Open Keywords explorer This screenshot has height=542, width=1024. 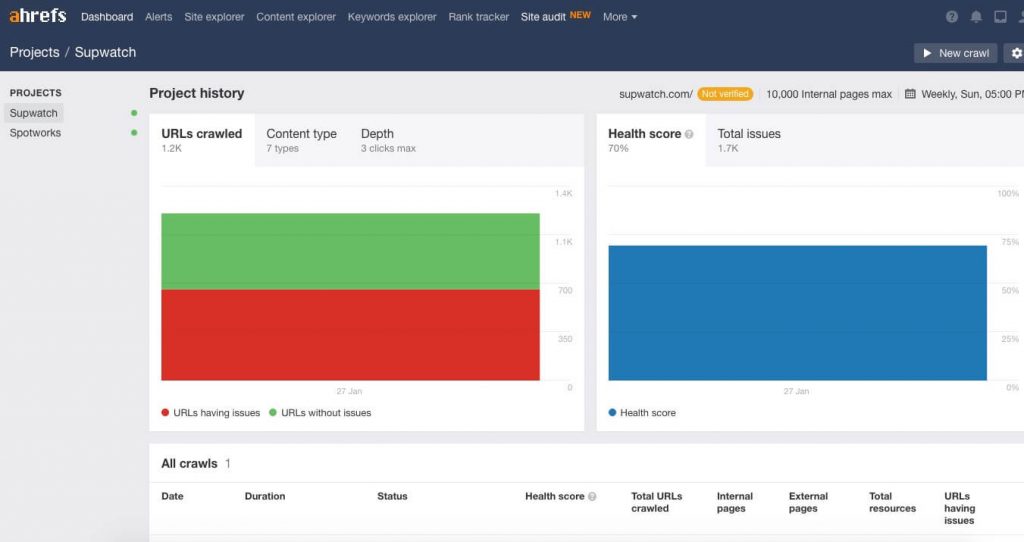[x=392, y=17]
